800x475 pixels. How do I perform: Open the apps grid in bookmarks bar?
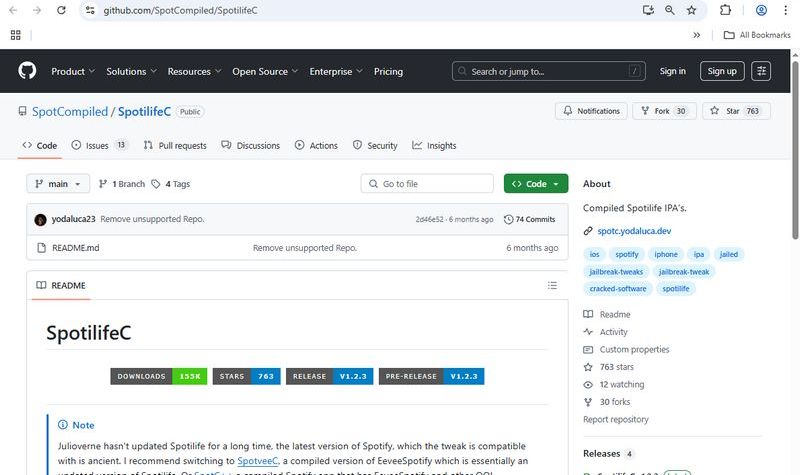click(x=16, y=35)
